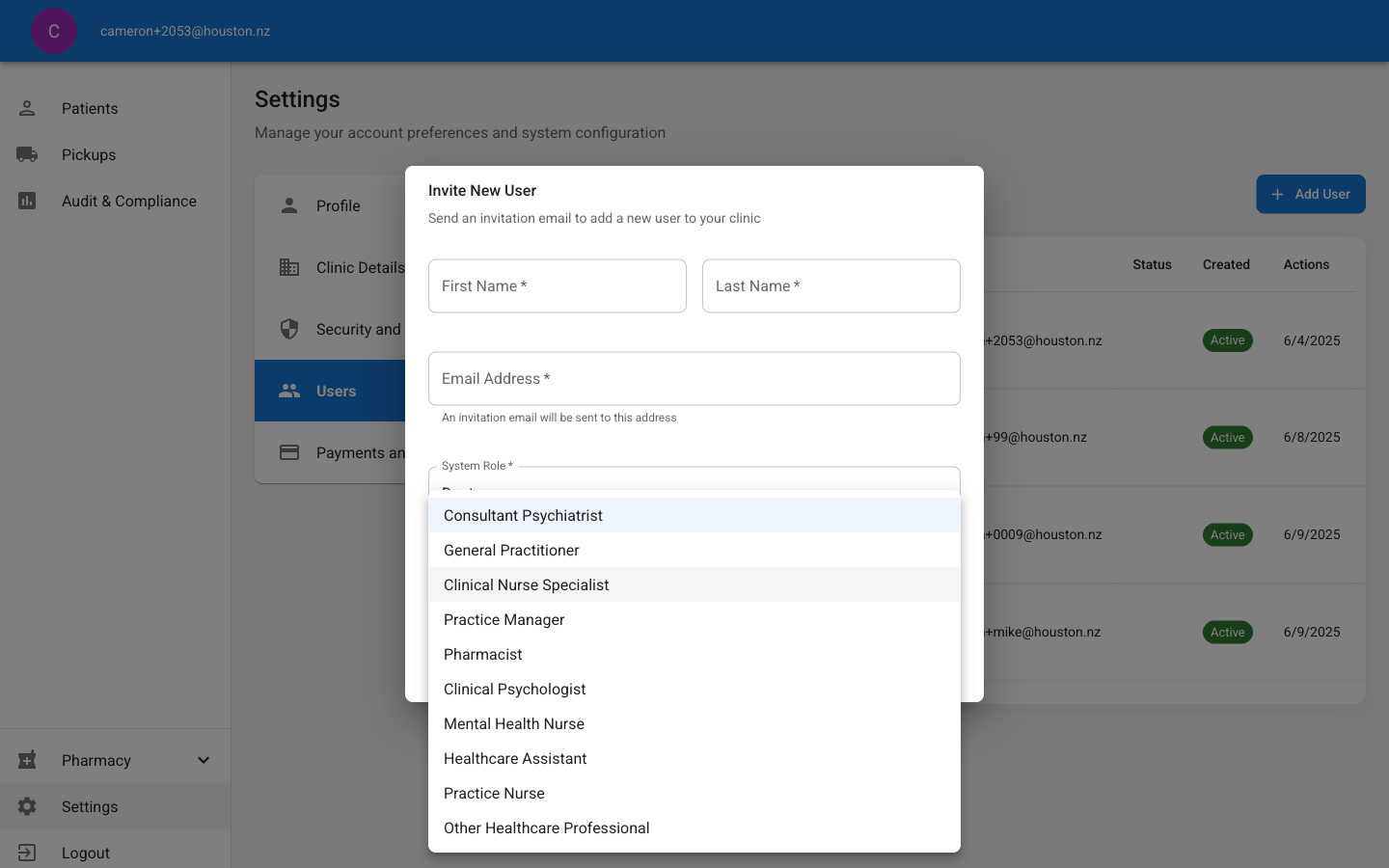Select Mental Health Nurse option
Viewport: 1389px width, 868px height.
(694, 723)
